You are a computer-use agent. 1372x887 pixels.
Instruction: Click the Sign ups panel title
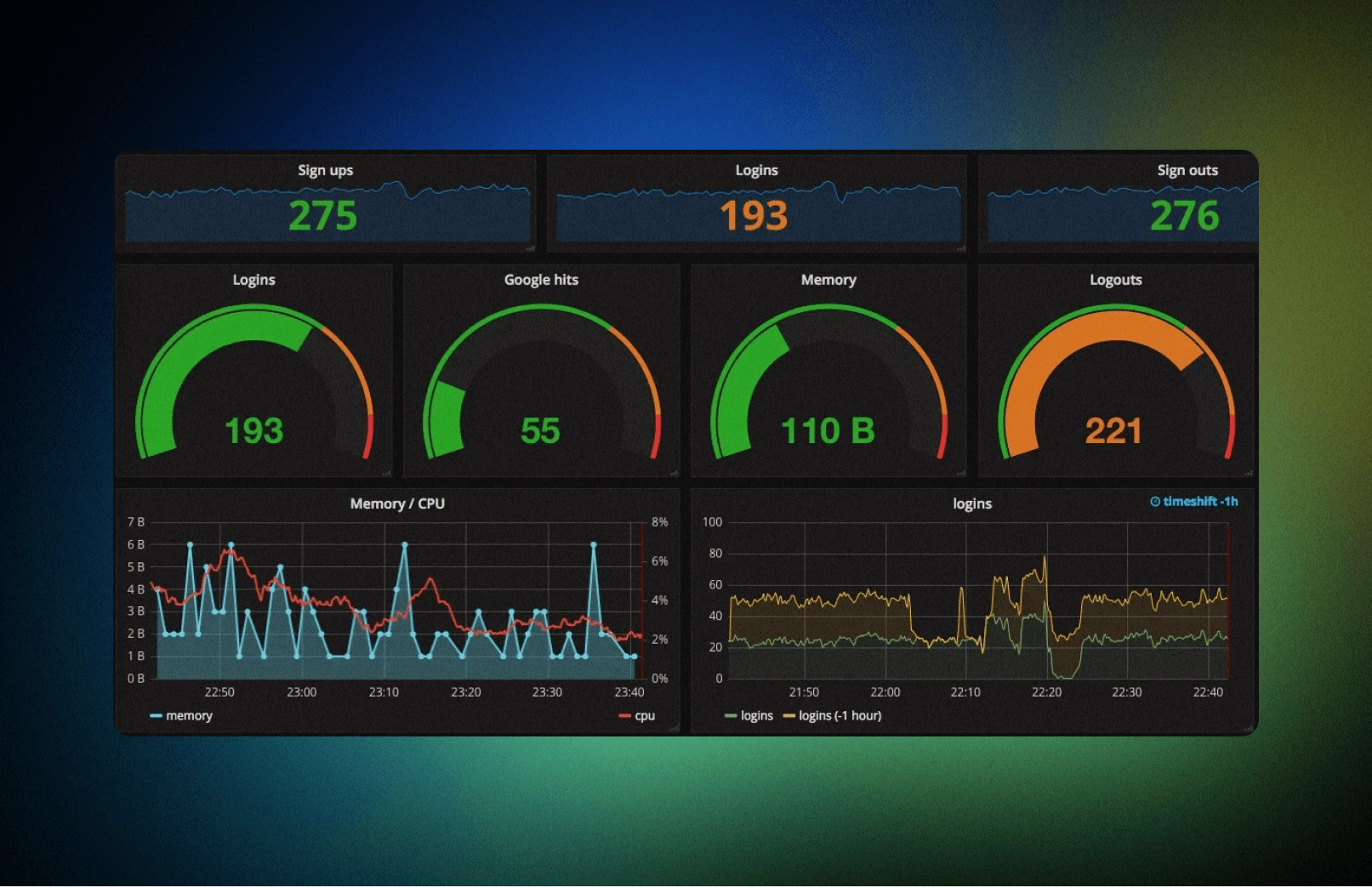pos(325,170)
